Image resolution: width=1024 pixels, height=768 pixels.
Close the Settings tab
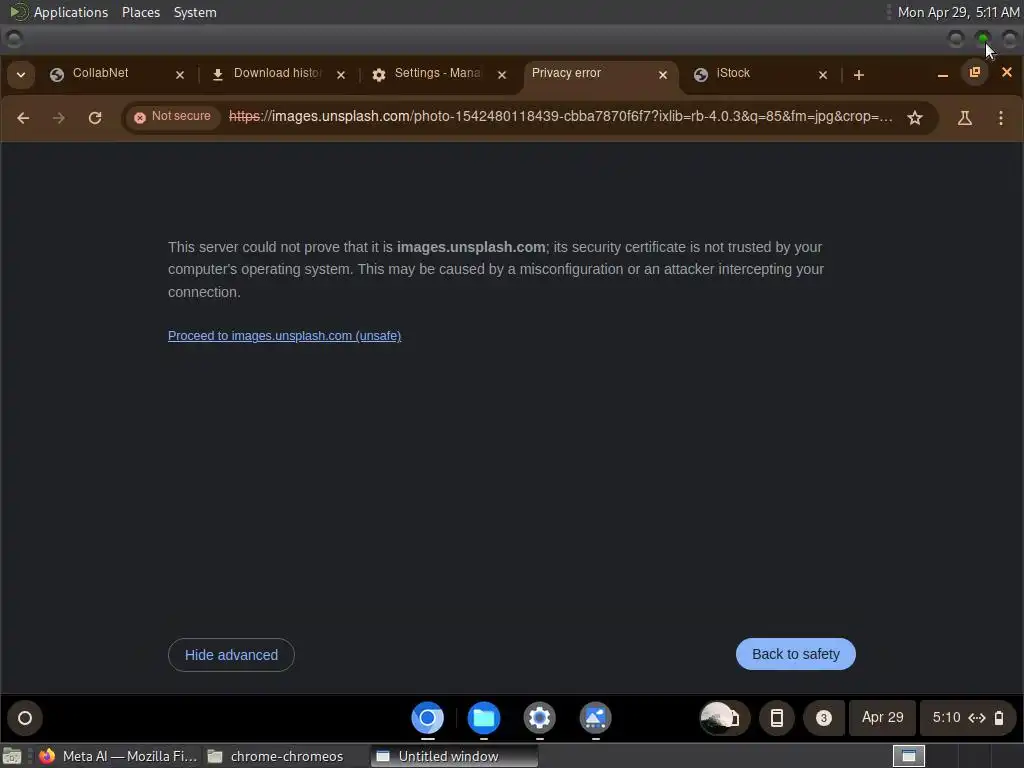pyautogui.click(x=502, y=75)
